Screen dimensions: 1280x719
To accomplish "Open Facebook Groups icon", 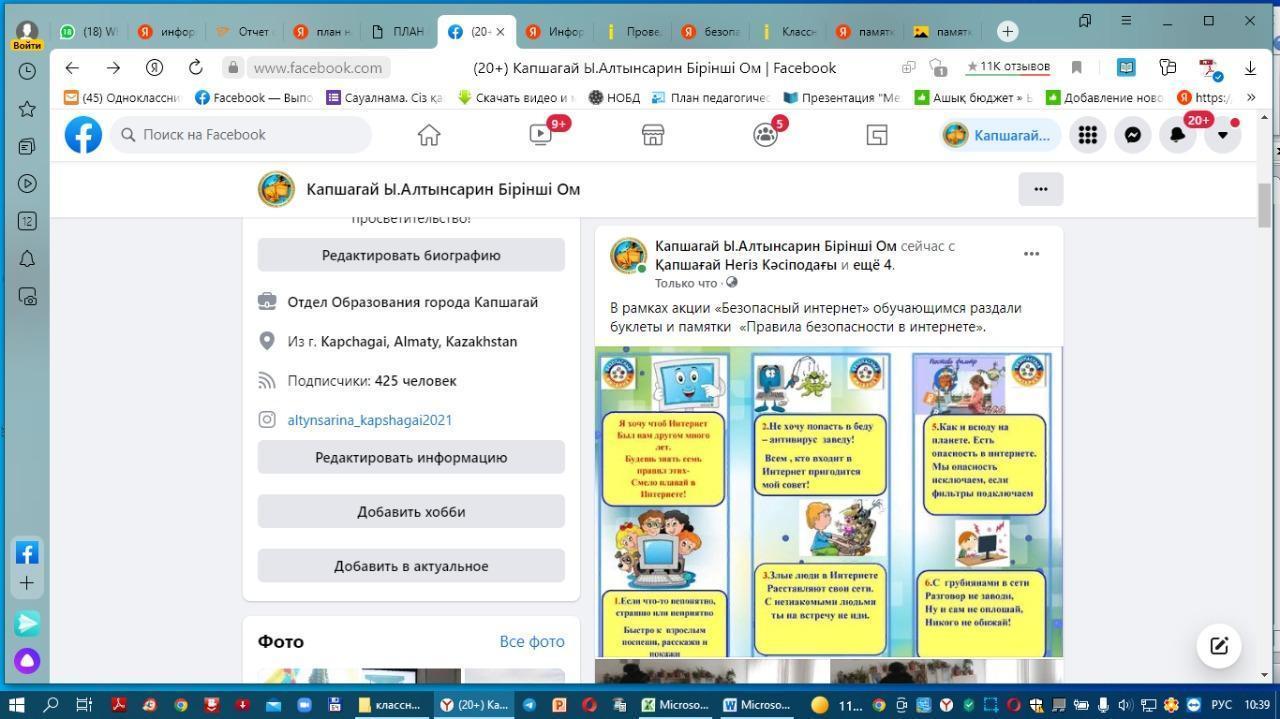I will coord(765,135).
